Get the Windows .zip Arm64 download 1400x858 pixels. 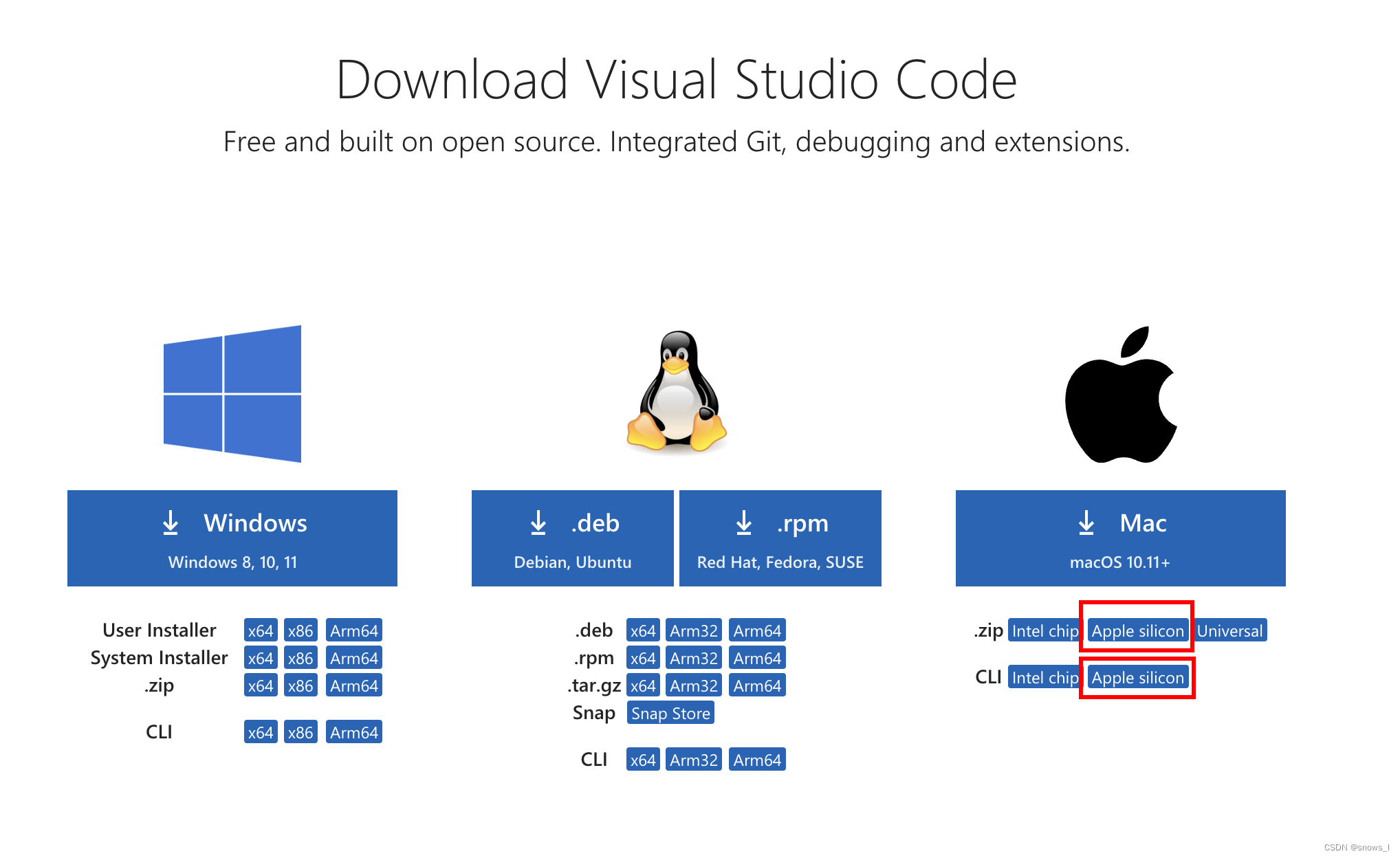point(354,685)
